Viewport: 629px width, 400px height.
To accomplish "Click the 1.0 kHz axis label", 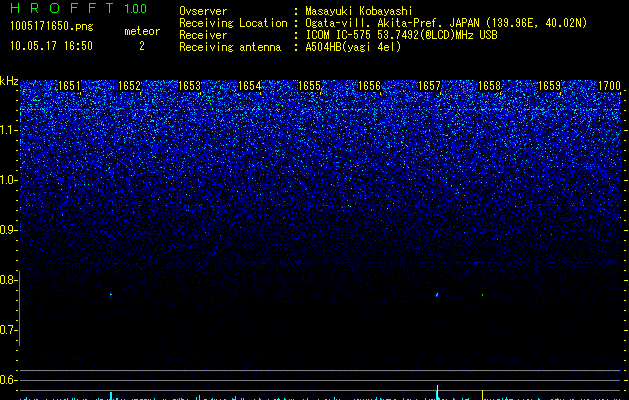I will pos(8,180).
